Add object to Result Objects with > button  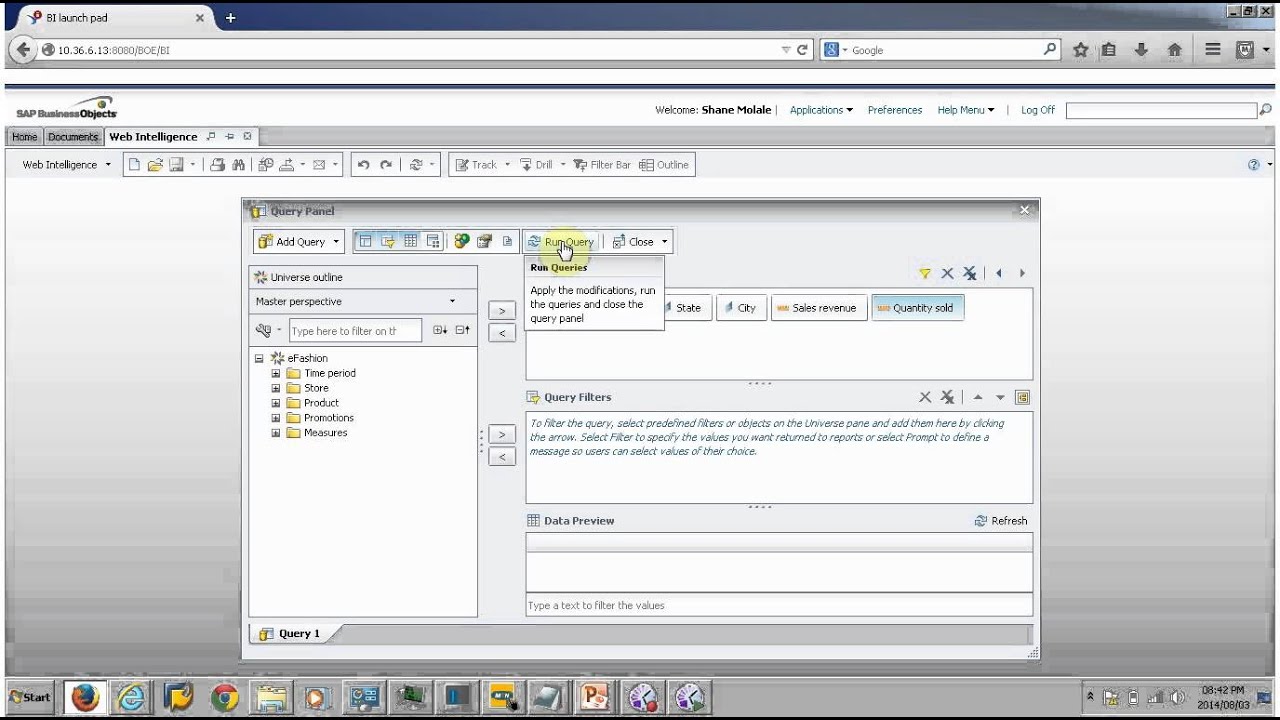[502, 311]
